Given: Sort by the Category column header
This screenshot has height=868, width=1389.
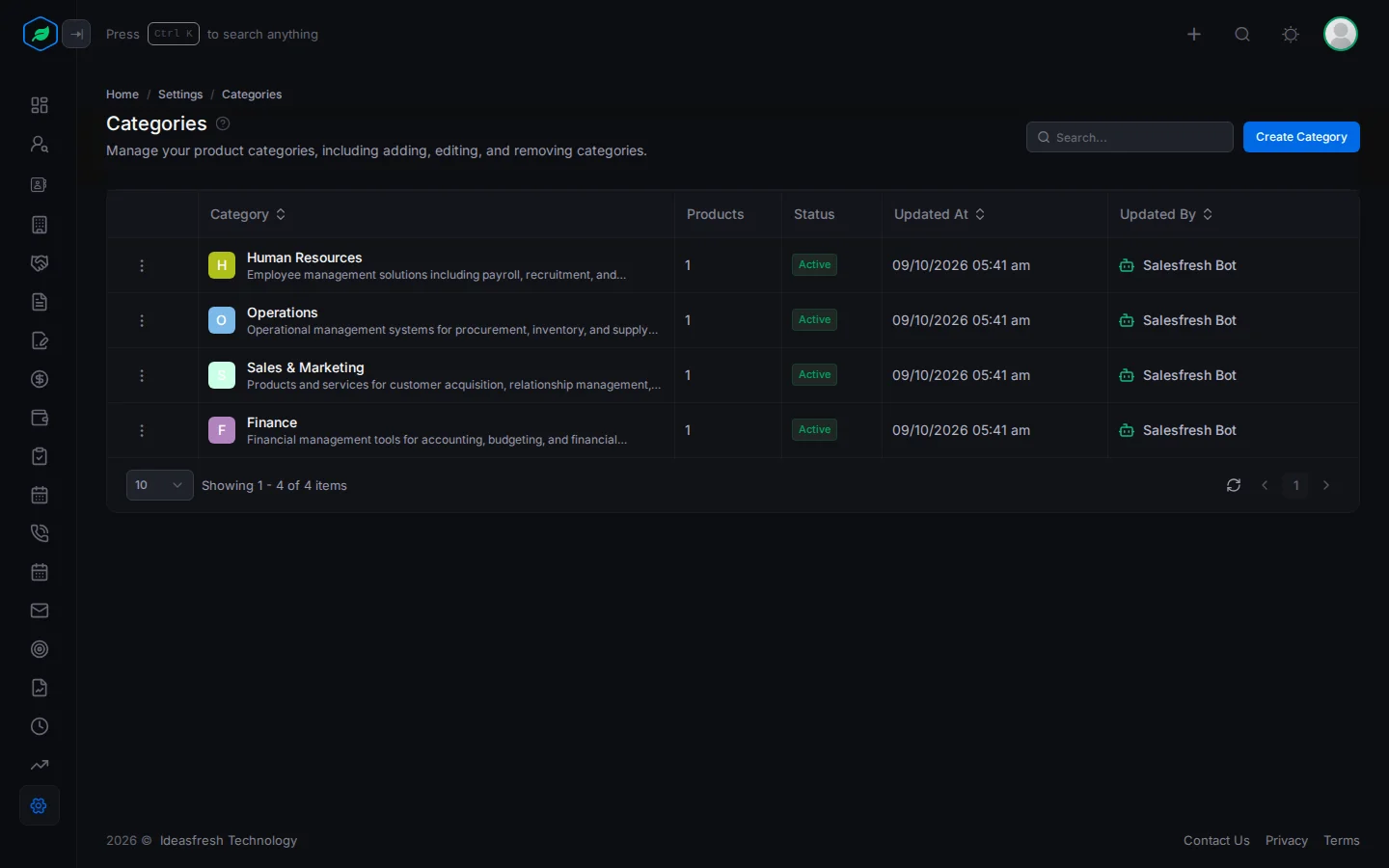Looking at the screenshot, I should coord(248,214).
